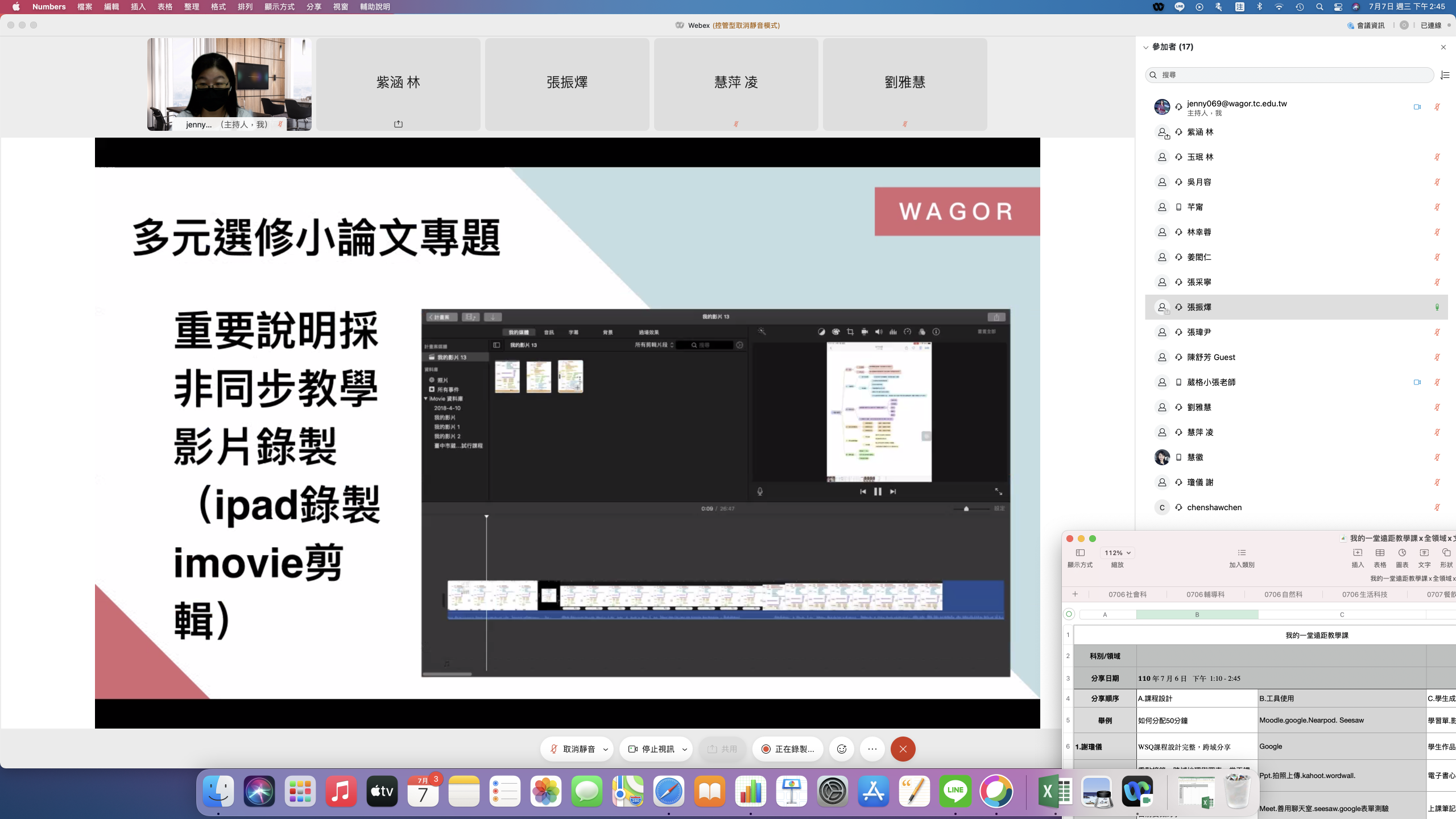Click the Numbers insert toolbar icon
1456x819 pixels.
(1358, 553)
